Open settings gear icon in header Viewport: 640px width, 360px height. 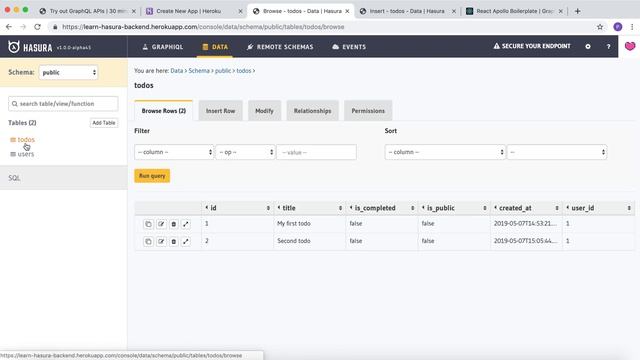coord(588,47)
